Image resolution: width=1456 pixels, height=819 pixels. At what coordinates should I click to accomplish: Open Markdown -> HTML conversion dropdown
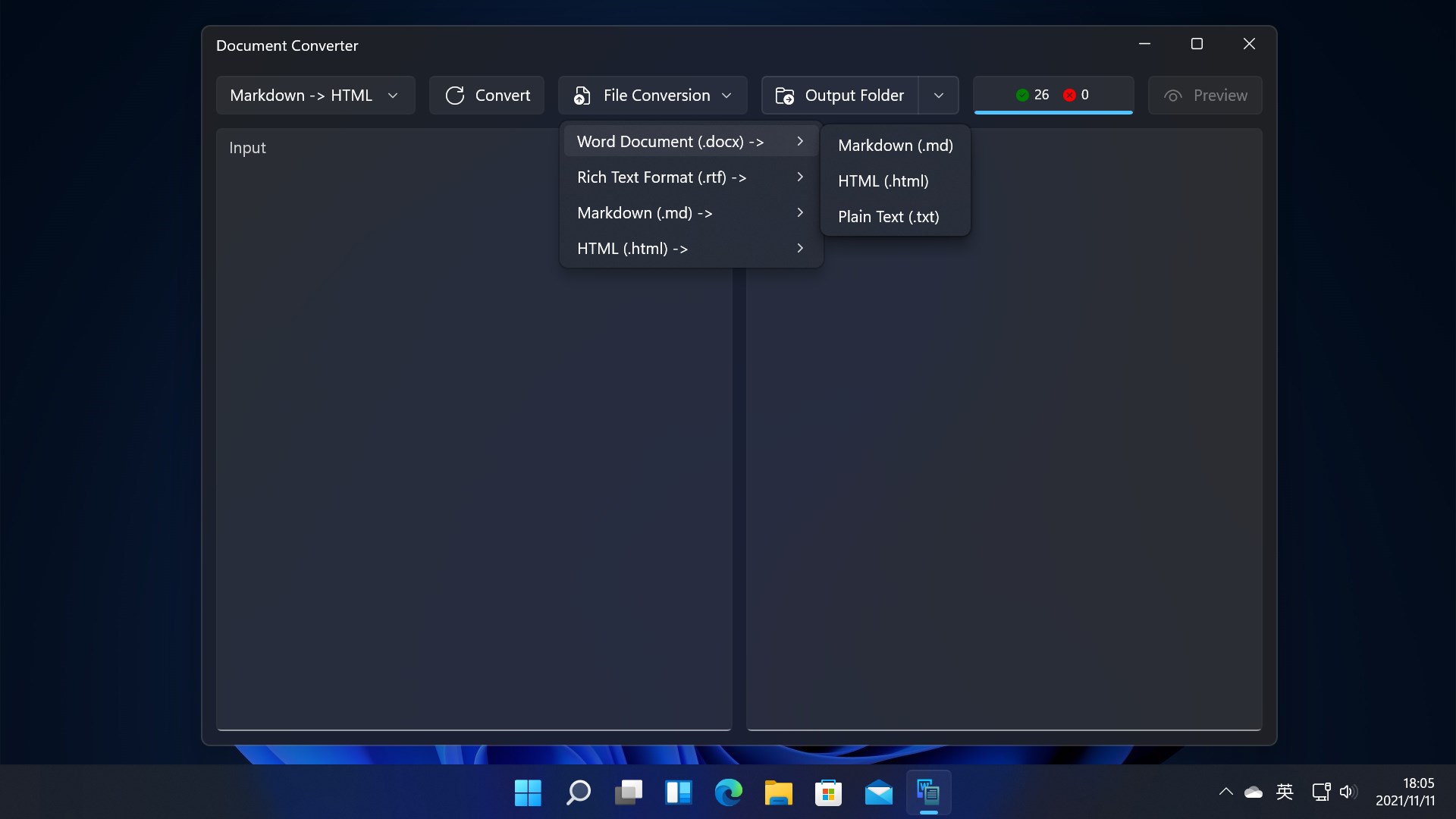point(315,96)
